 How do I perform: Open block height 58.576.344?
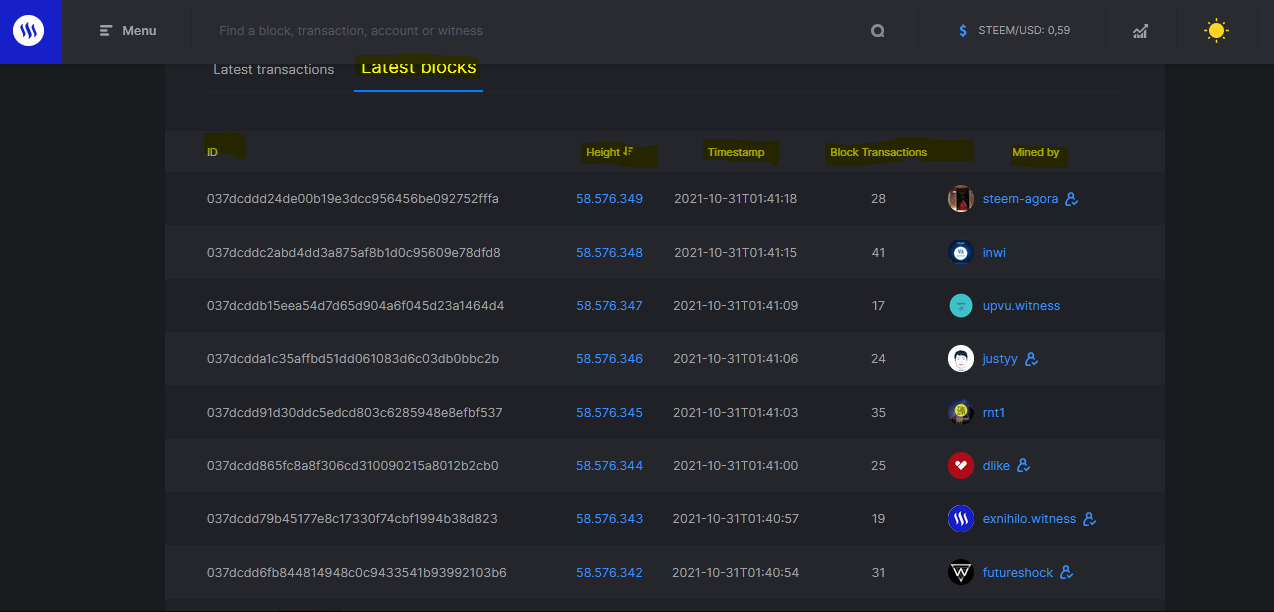(x=609, y=466)
